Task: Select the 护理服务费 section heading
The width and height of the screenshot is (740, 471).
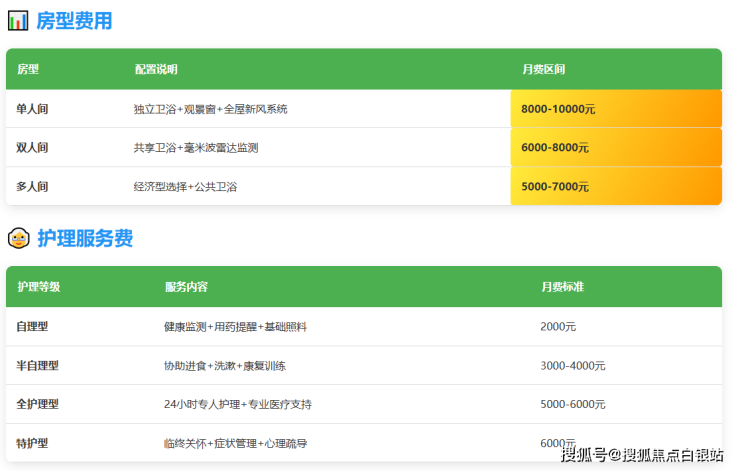Action: tap(85, 238)
